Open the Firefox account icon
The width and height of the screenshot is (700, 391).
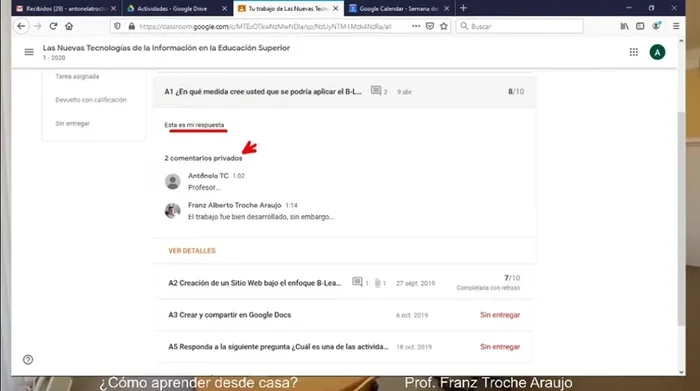pos(656,26)
